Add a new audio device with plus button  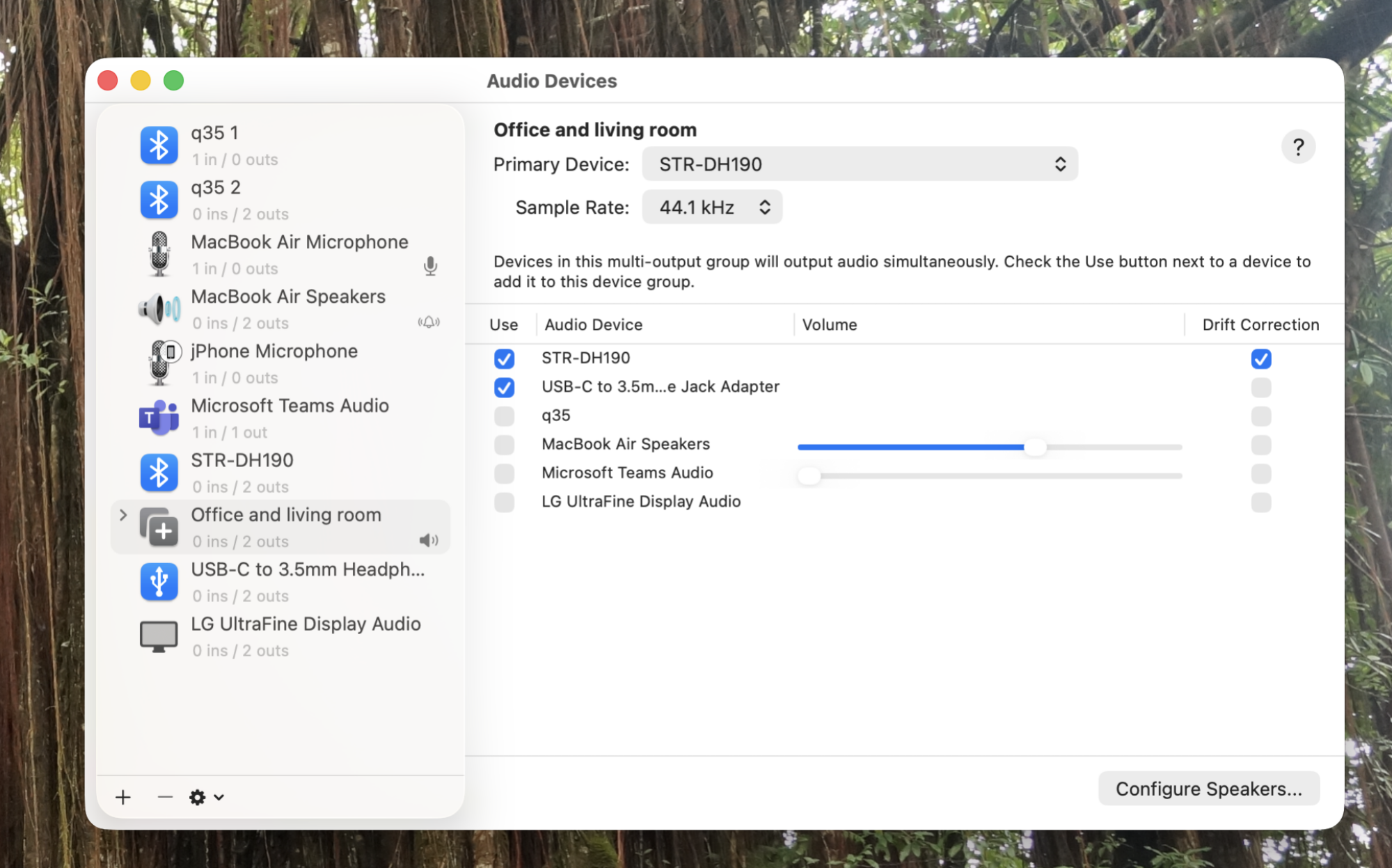(x=123, y=797)
